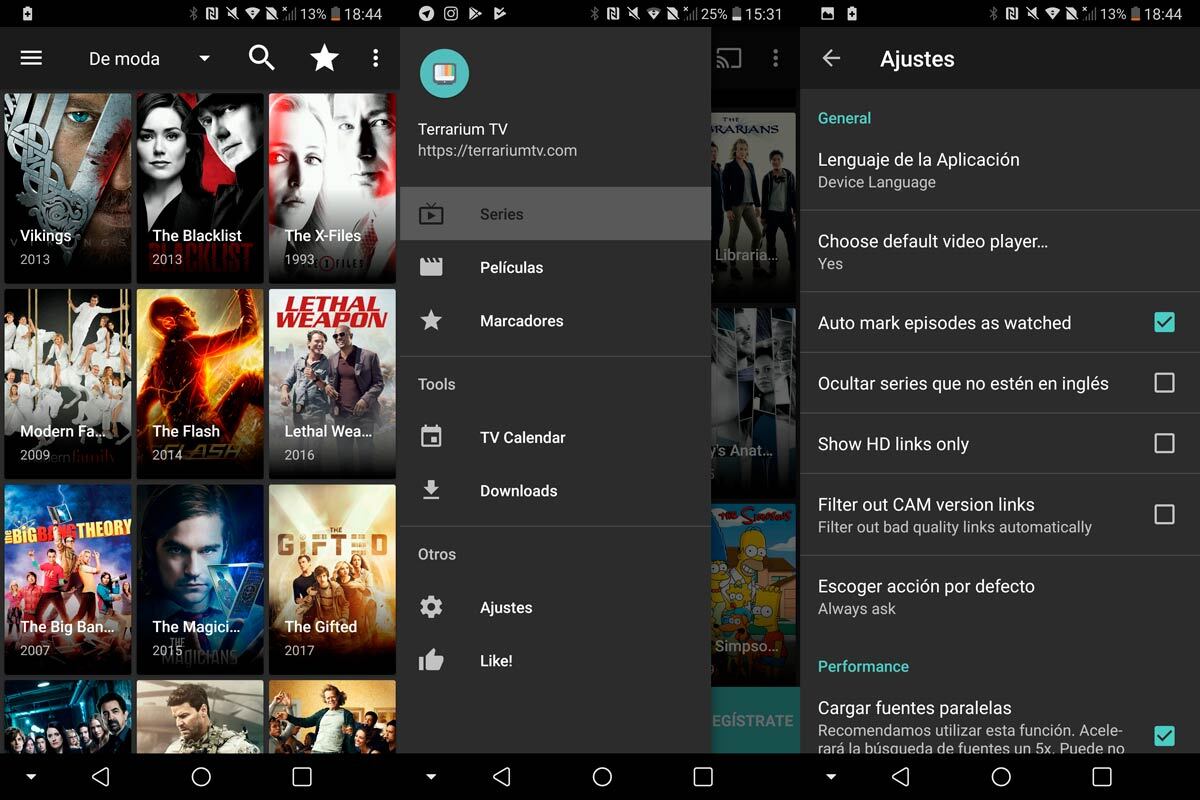Open bookmarks with the star icon

(324, 58)
